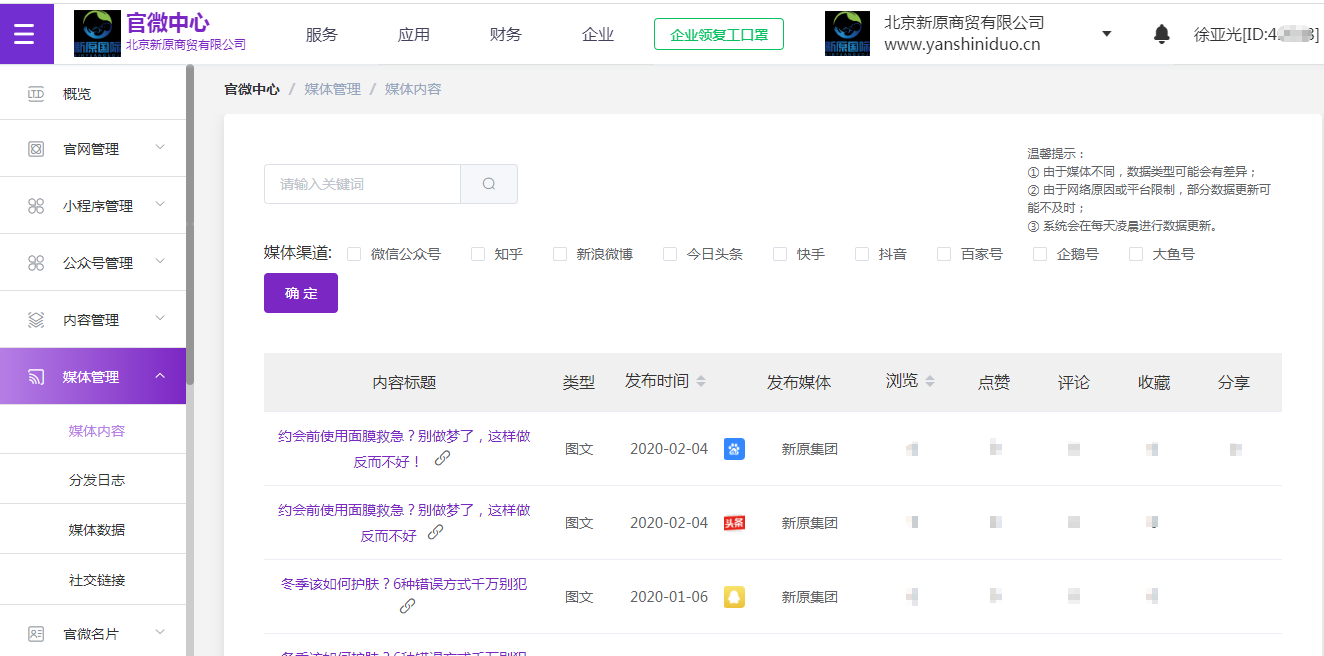Select 媒体内容 submenu item
Screen dimensions: 1324x656
click(x=97, y=431)
